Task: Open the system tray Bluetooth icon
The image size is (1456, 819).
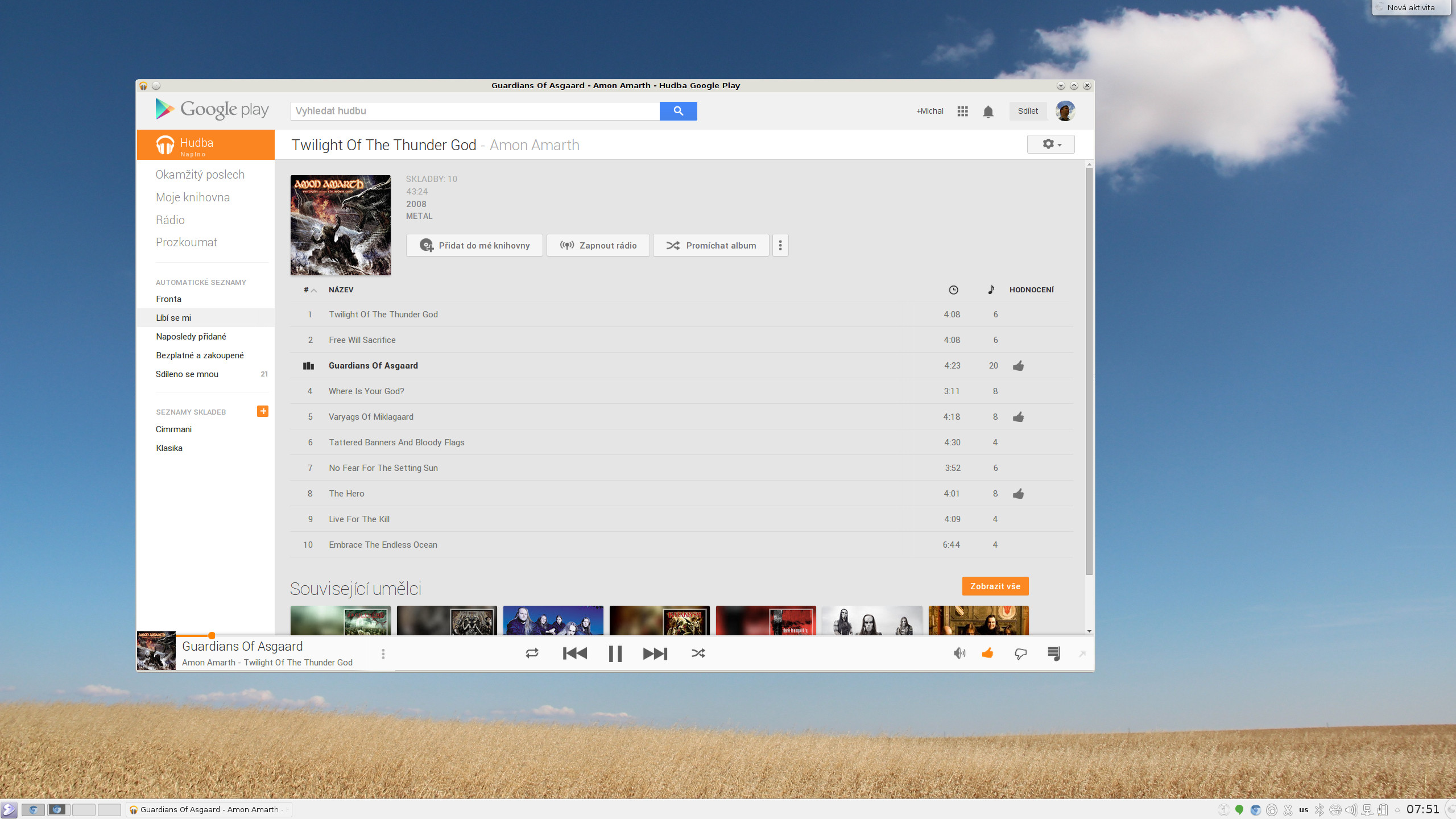Action: (x=1319, y=809)
